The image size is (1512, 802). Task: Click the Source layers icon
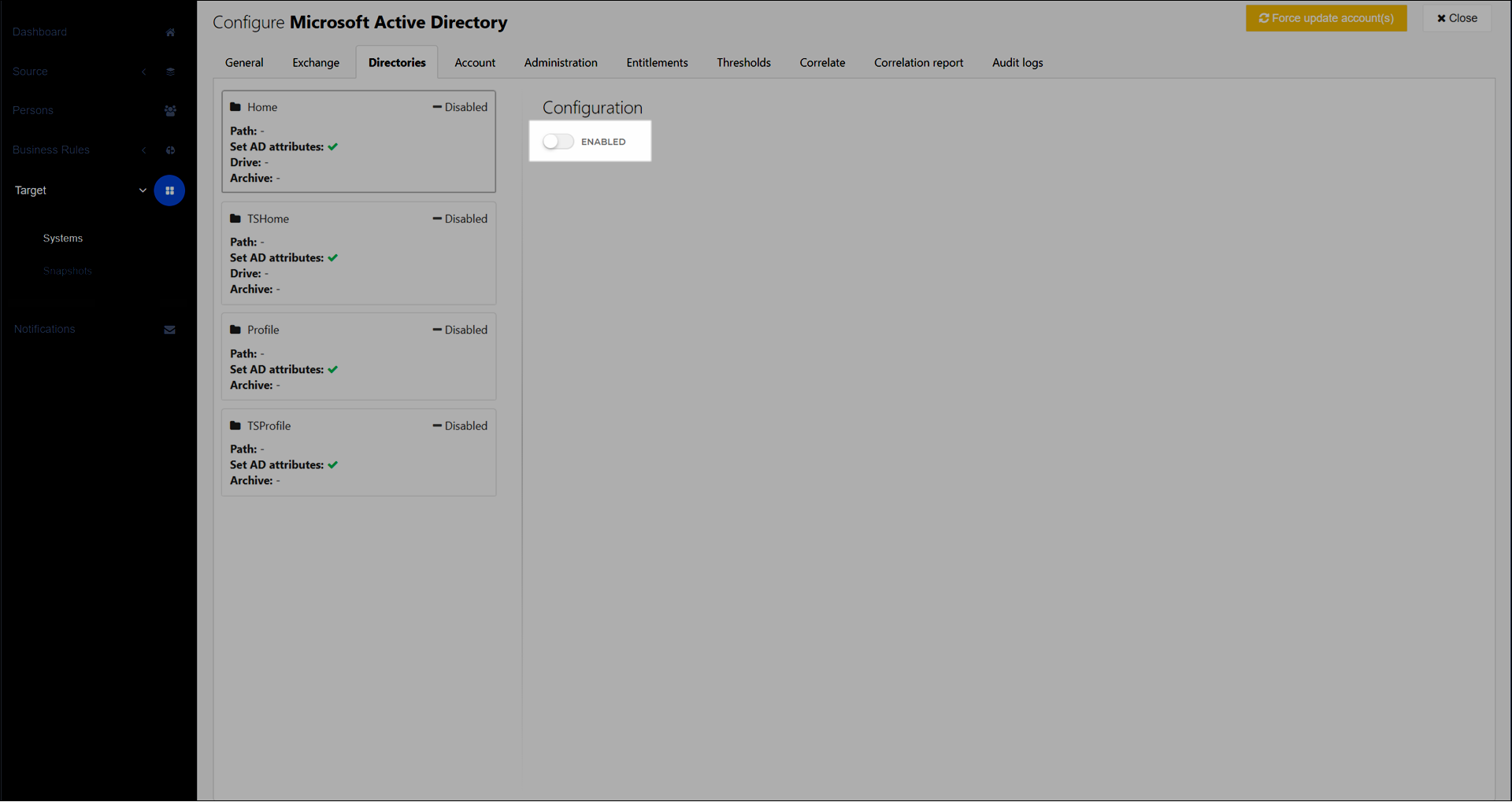[170, 72]
